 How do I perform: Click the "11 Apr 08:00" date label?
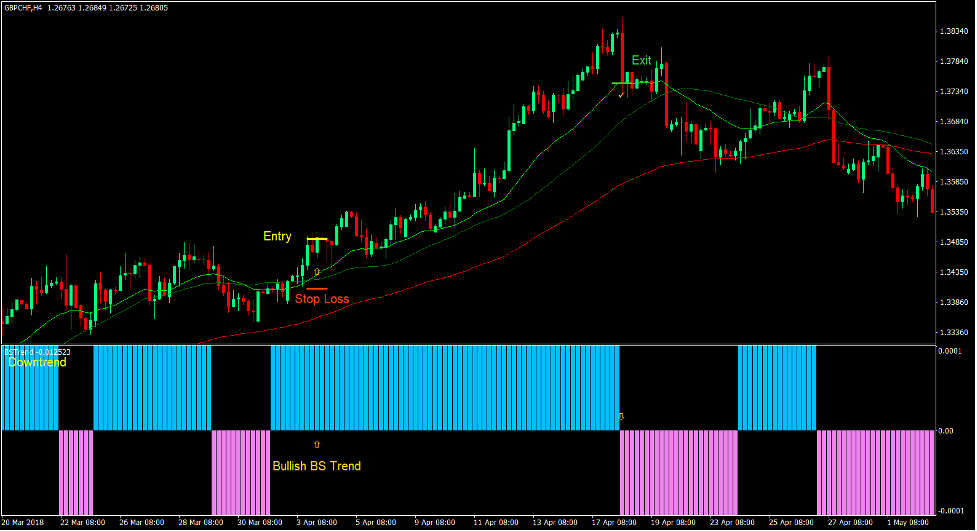496,522
